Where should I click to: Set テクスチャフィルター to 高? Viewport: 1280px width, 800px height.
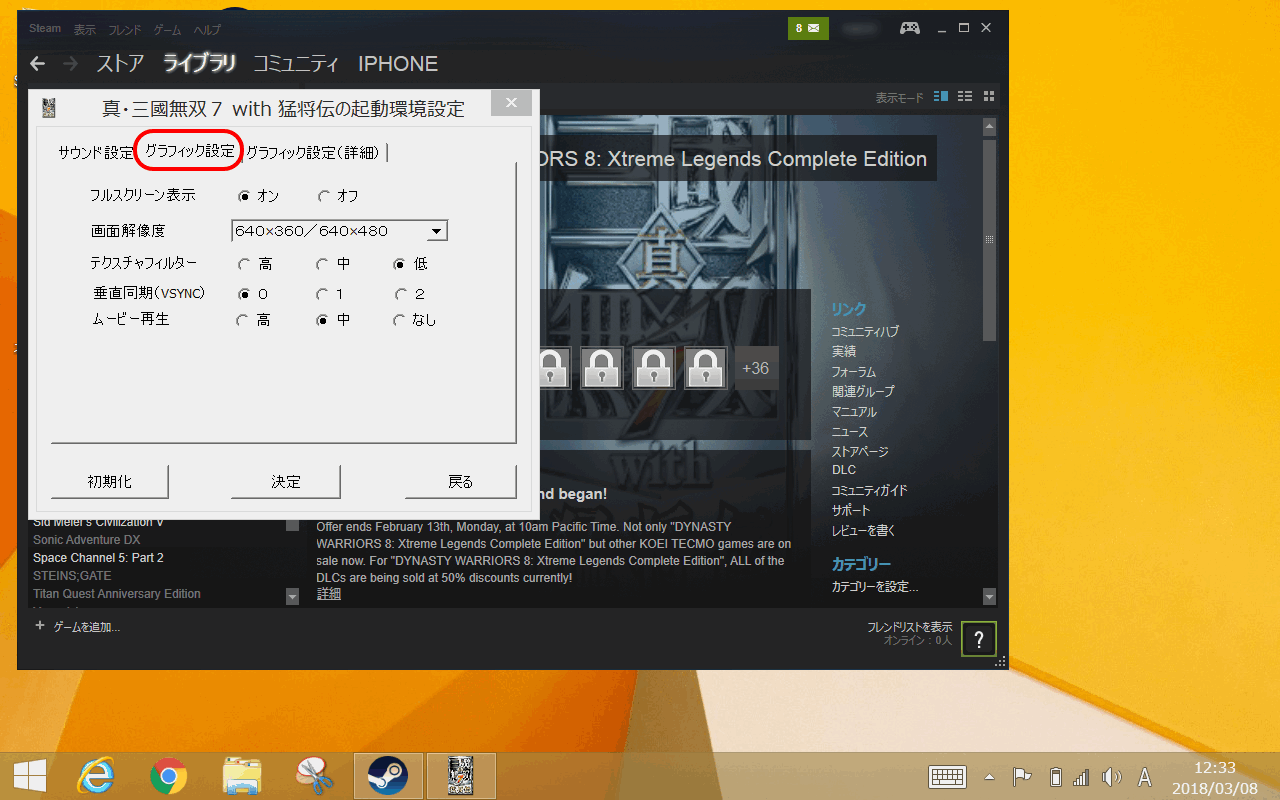tap(244, 265)
